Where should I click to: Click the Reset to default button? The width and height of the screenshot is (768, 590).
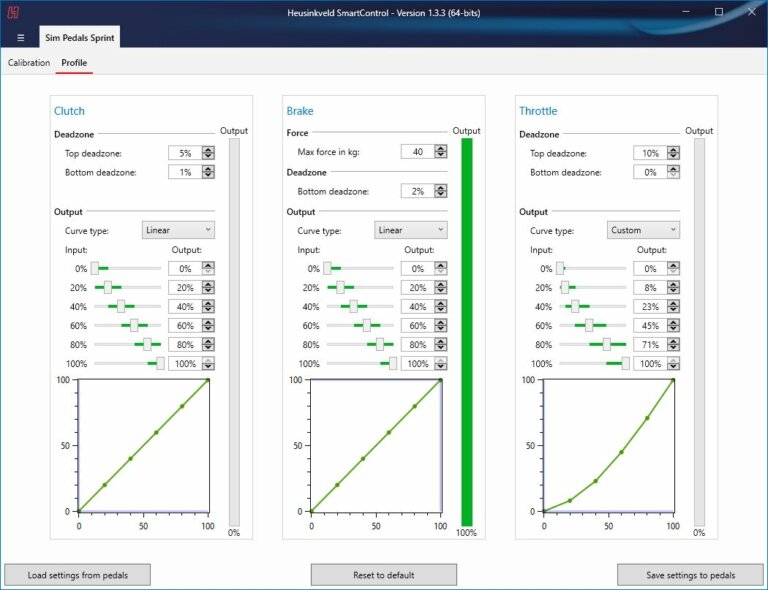[x=383, y=575]
